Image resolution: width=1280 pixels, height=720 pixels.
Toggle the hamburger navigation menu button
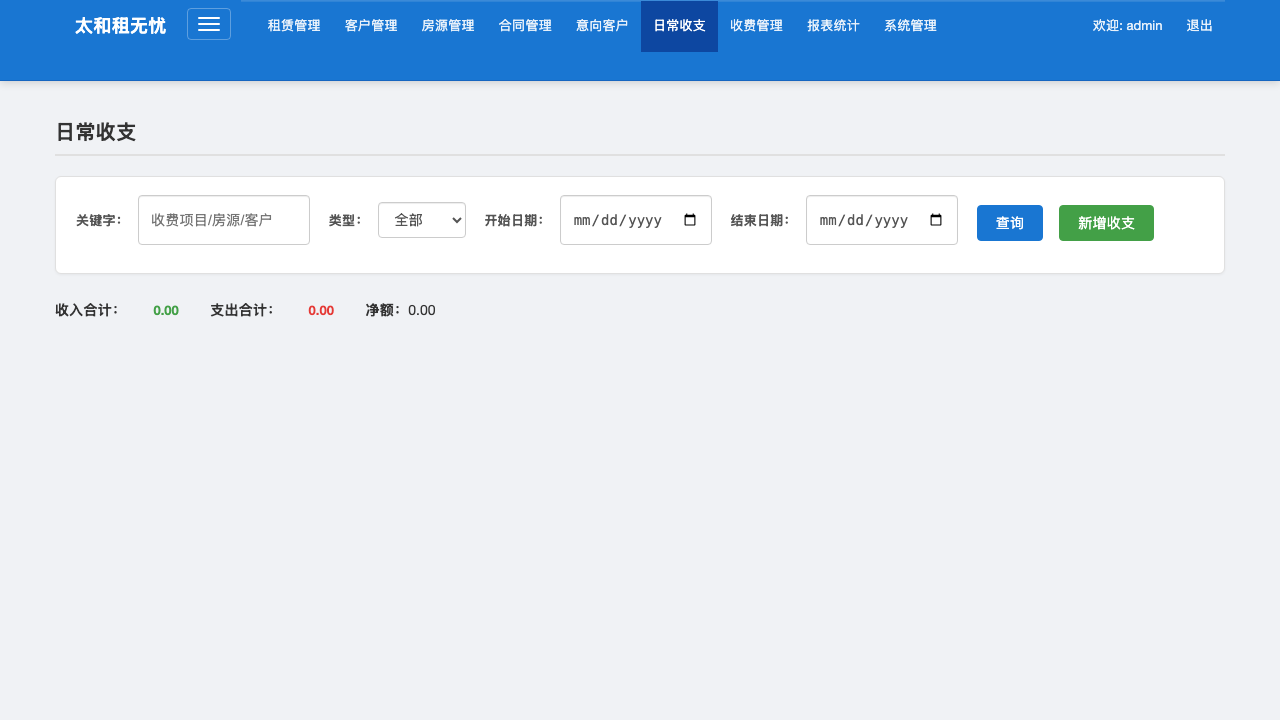[x=209, y=24]
